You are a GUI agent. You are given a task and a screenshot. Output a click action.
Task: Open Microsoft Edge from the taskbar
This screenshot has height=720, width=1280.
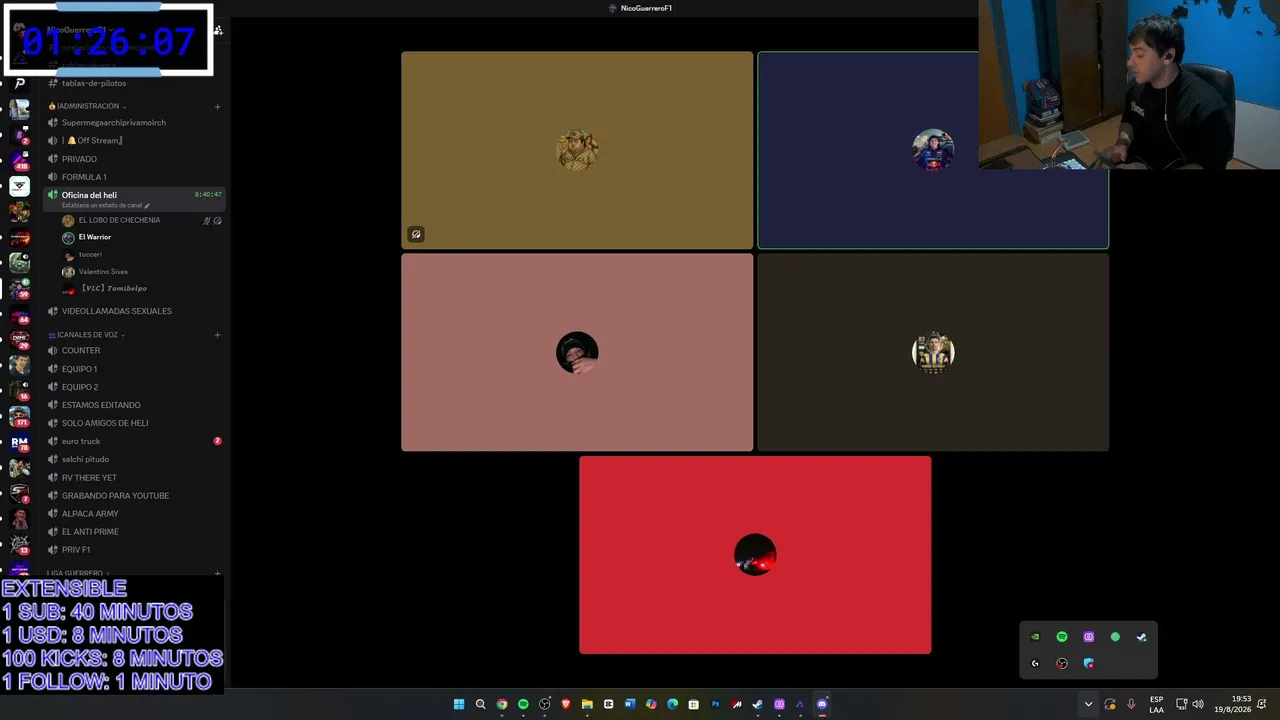pos(672,704)
